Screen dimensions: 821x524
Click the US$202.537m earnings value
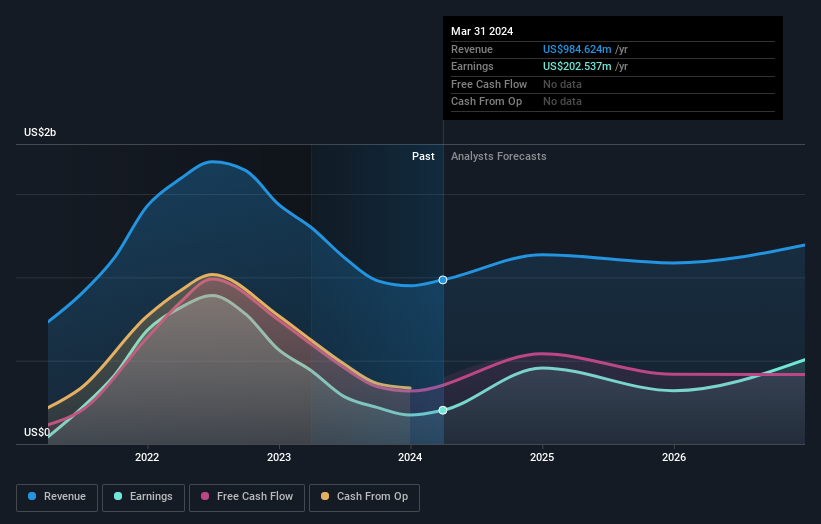[577, 66]
